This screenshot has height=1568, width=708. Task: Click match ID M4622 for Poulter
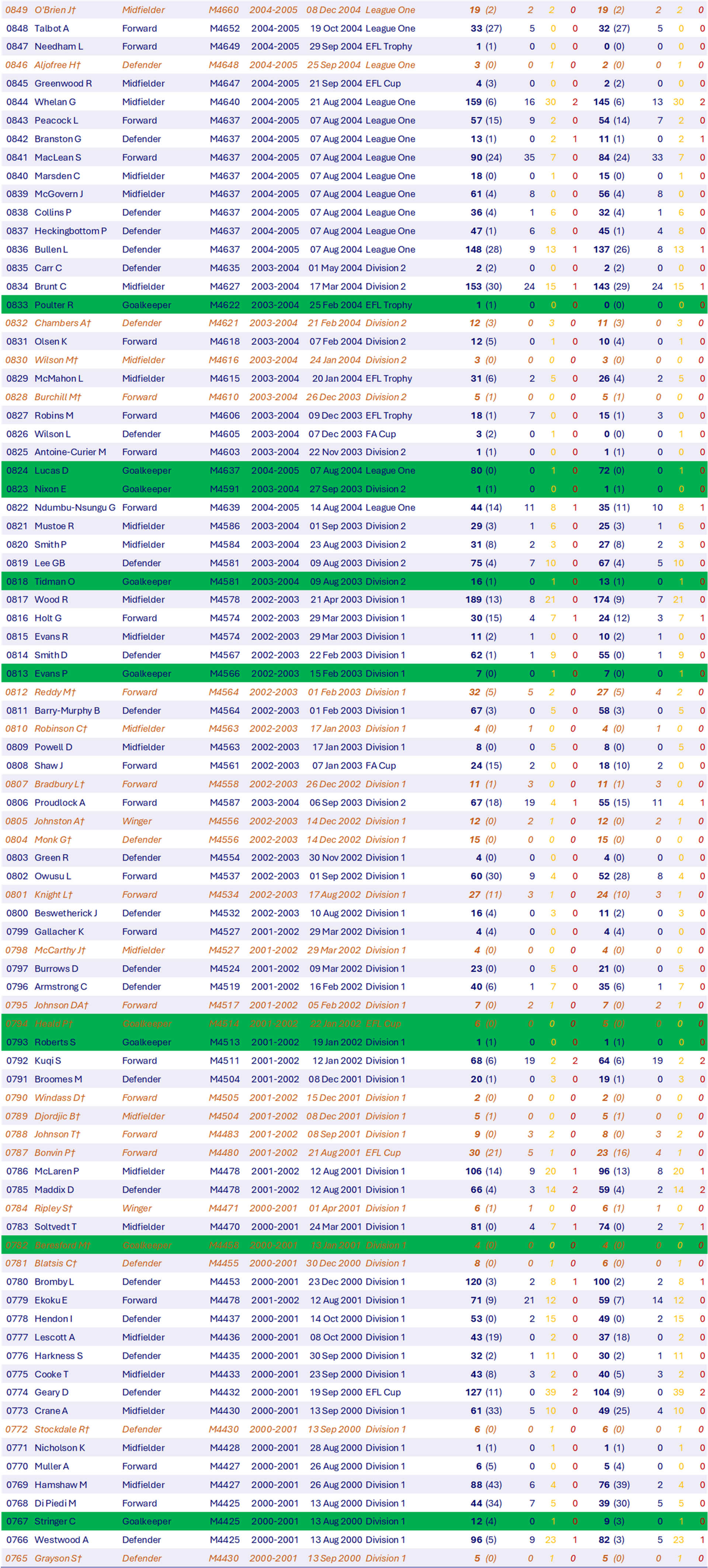[x=225, y=305]
